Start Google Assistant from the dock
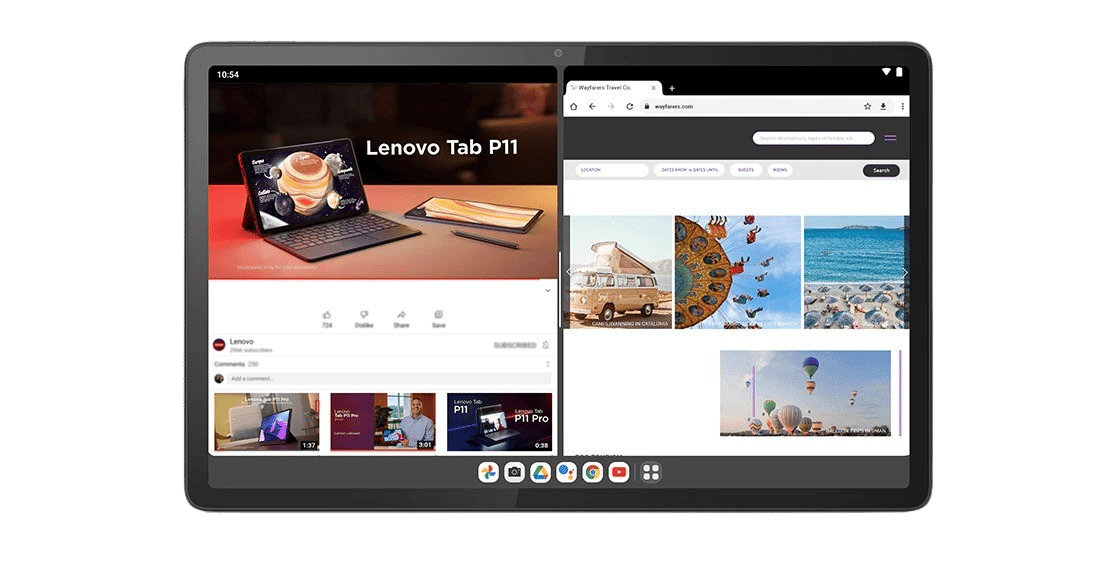Image resolution: width=1116 pixels, height=567 pixels. click(x=567, y=472)
